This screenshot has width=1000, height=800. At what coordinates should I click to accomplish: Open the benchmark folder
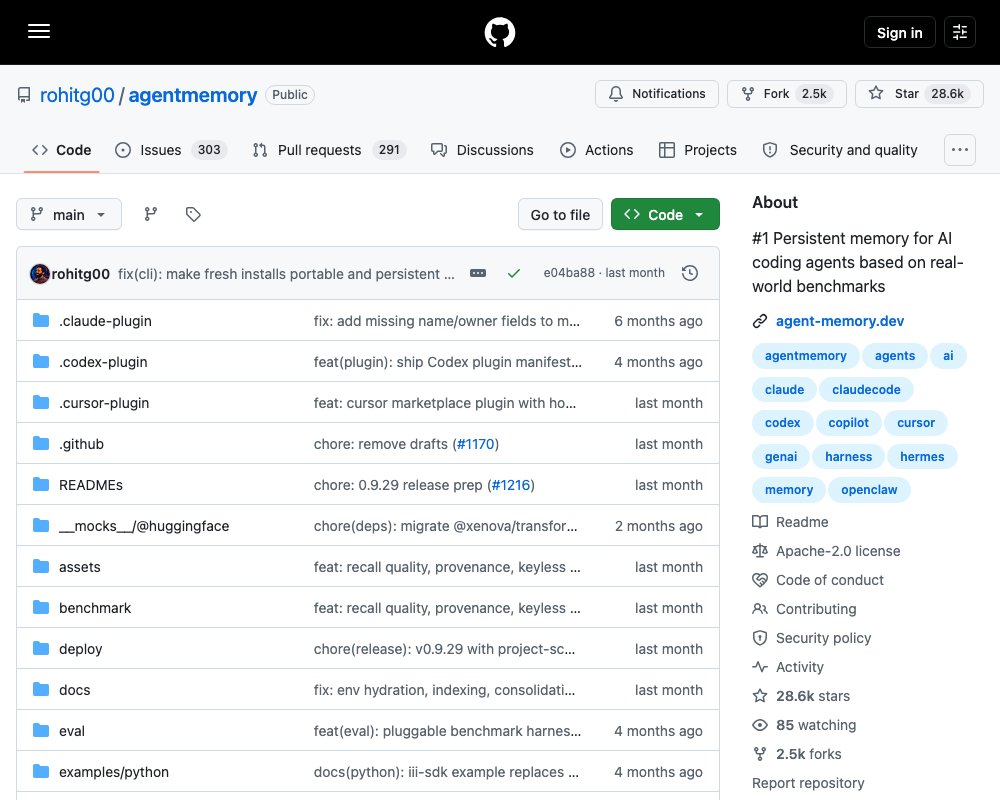point(95,608)
